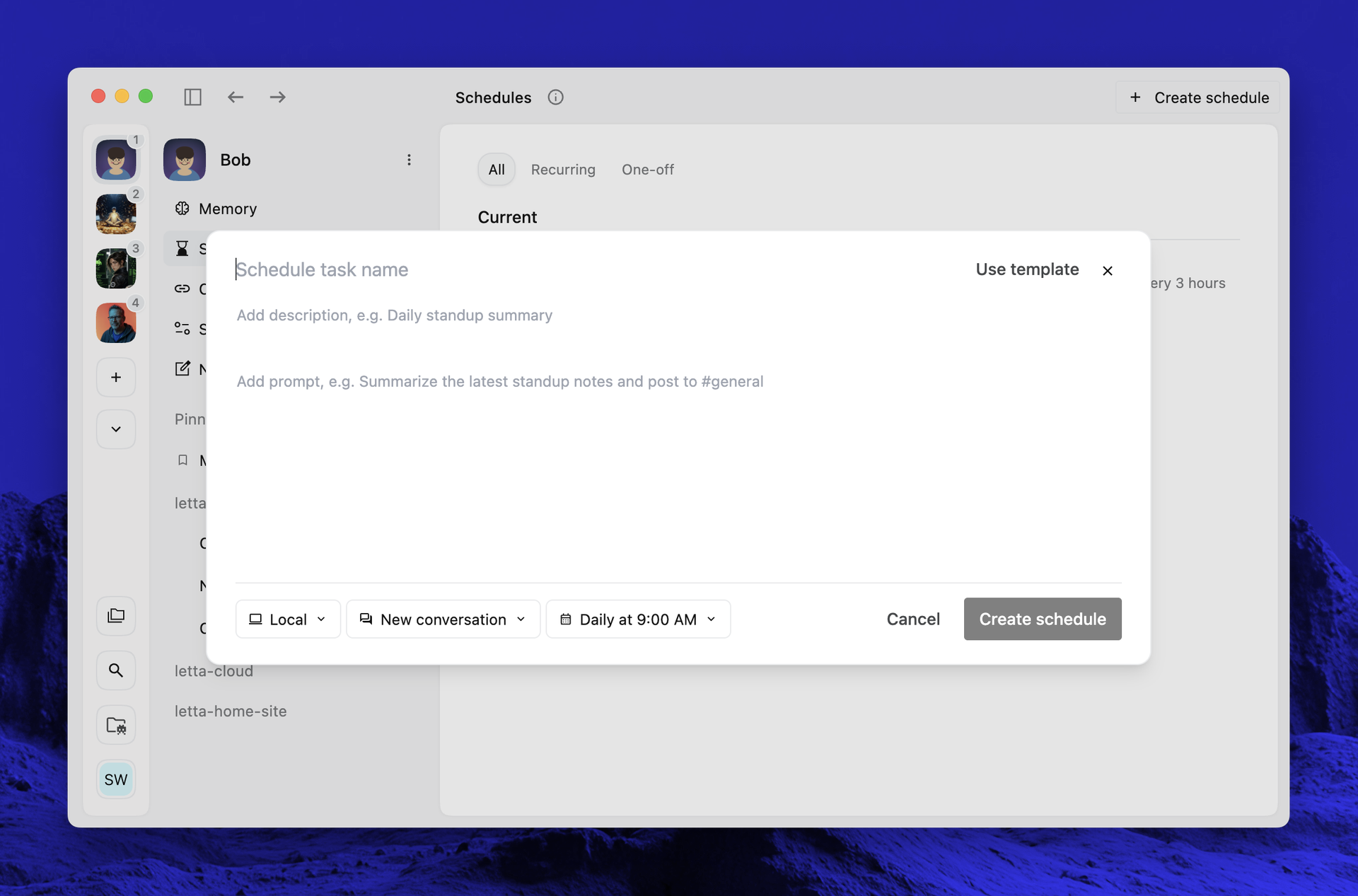Screen dimensions: 1358x896
Task: Click the hourglass Schedules icon in the sidebar
Action: point(182,248)
